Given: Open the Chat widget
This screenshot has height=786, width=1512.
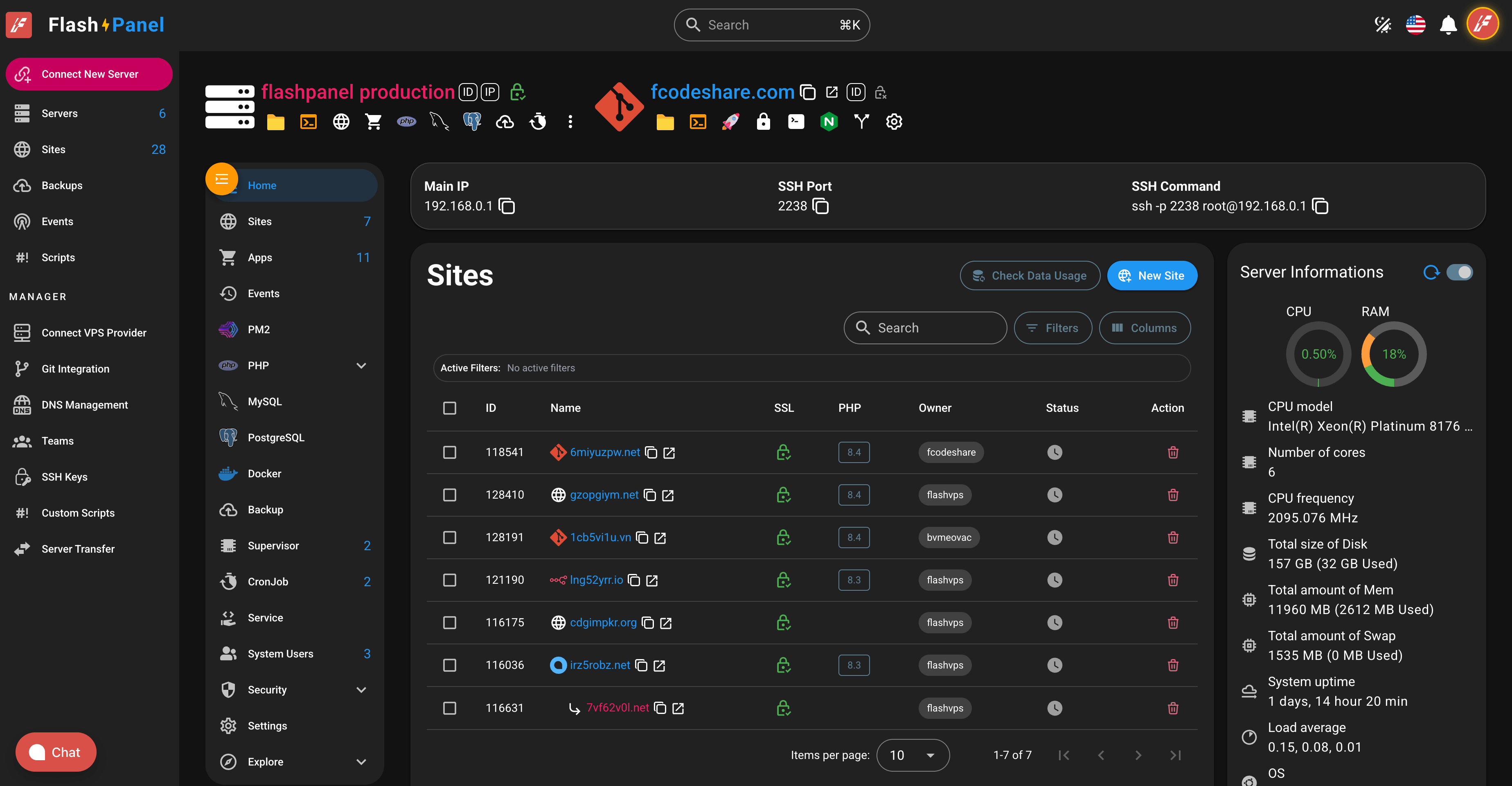Looking at the screenshot, I should (56, 752).
